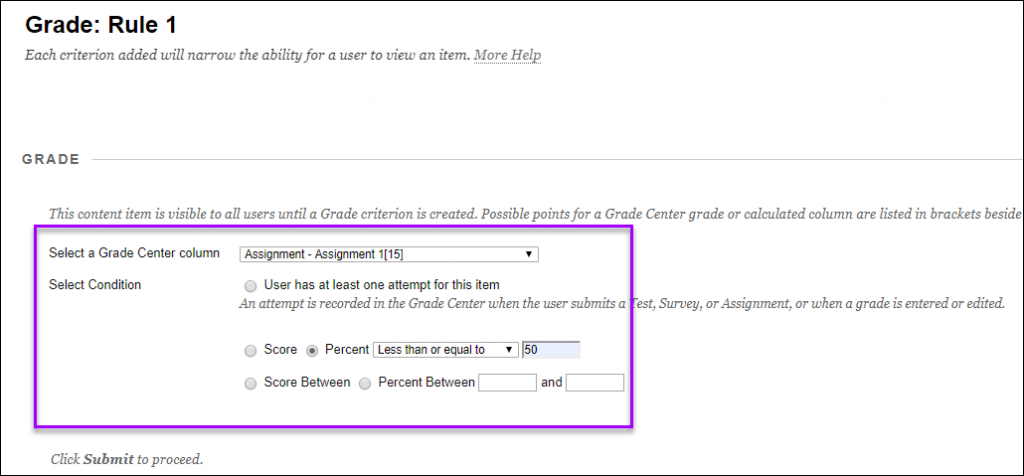Click the 'Select a Grade Center column' label
1024x476 pixels.
pyautogui.click(x=134, y=253)
